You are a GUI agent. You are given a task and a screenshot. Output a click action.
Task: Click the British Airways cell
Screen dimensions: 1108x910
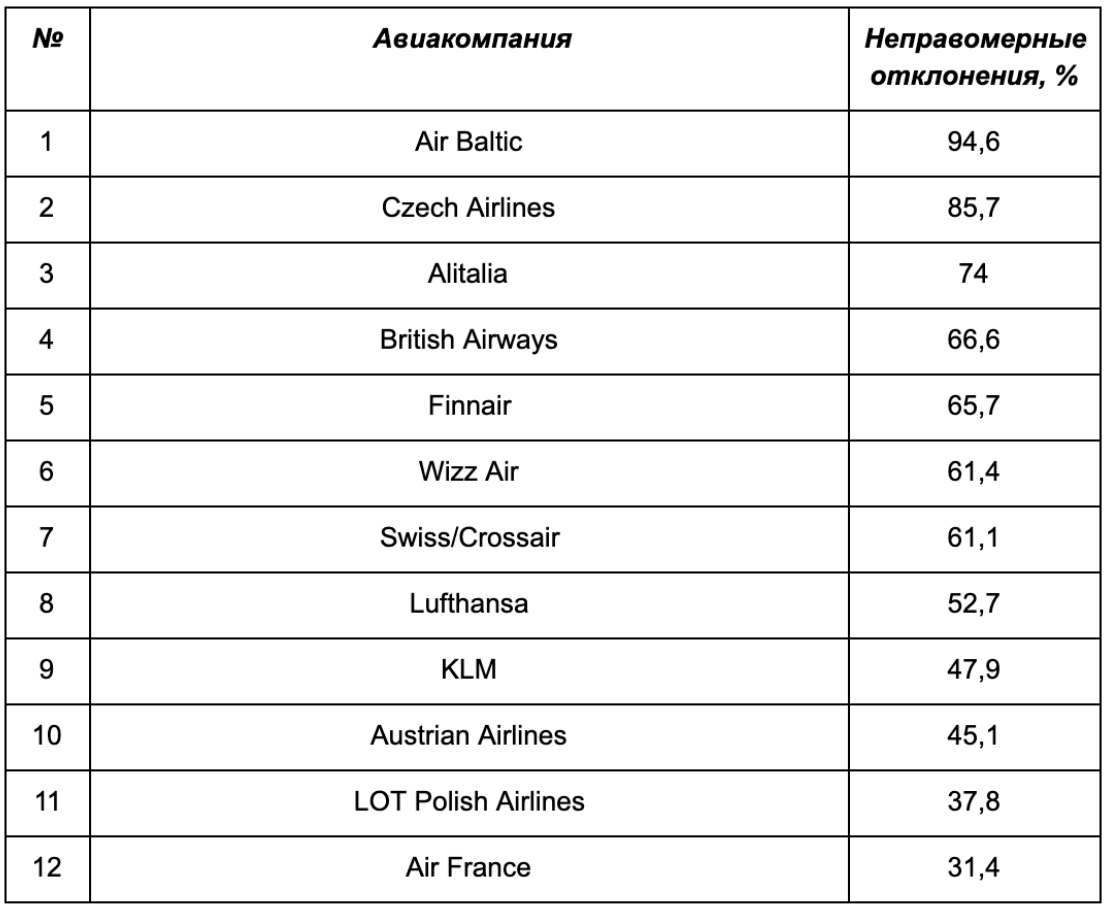(x=468, y=340)
